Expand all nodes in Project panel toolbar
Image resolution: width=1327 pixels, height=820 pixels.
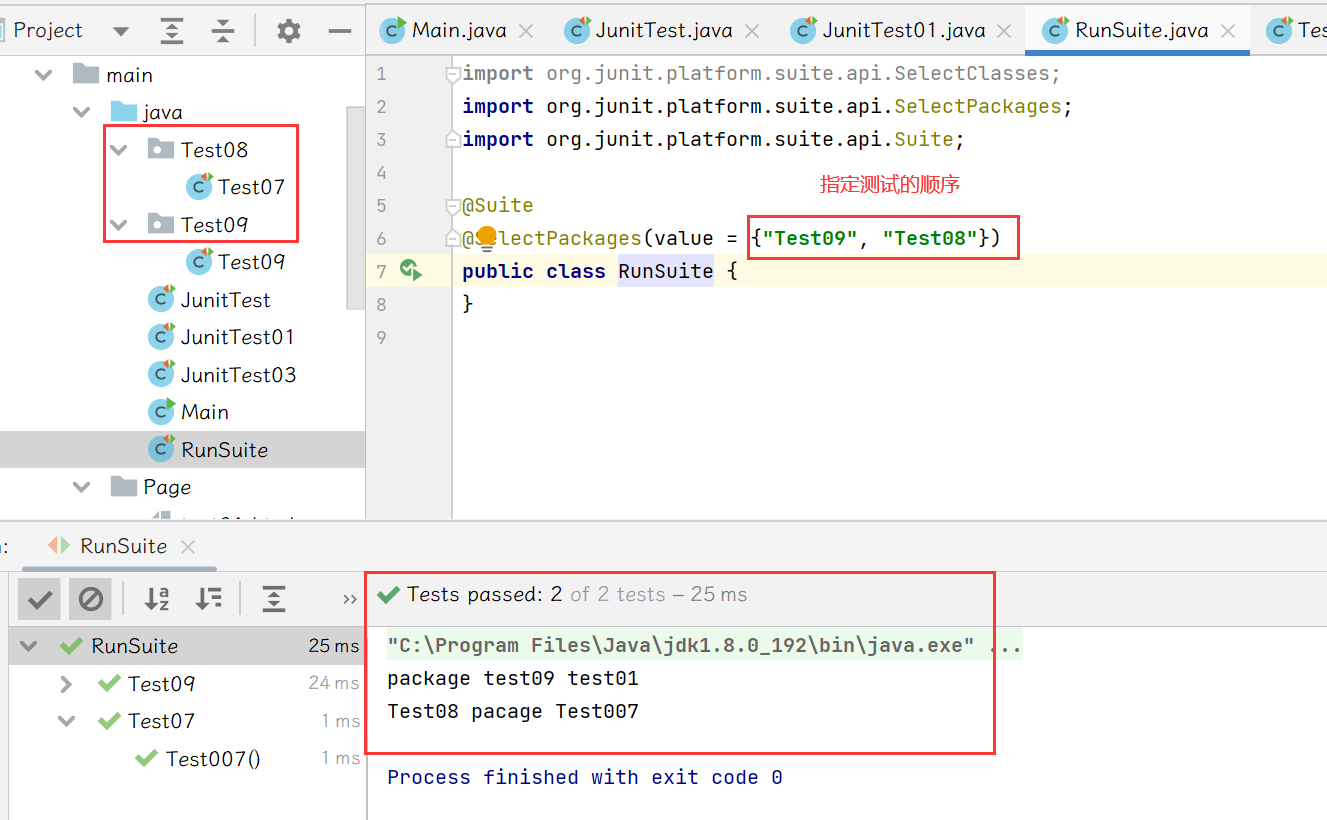click(x=173, y=31)
